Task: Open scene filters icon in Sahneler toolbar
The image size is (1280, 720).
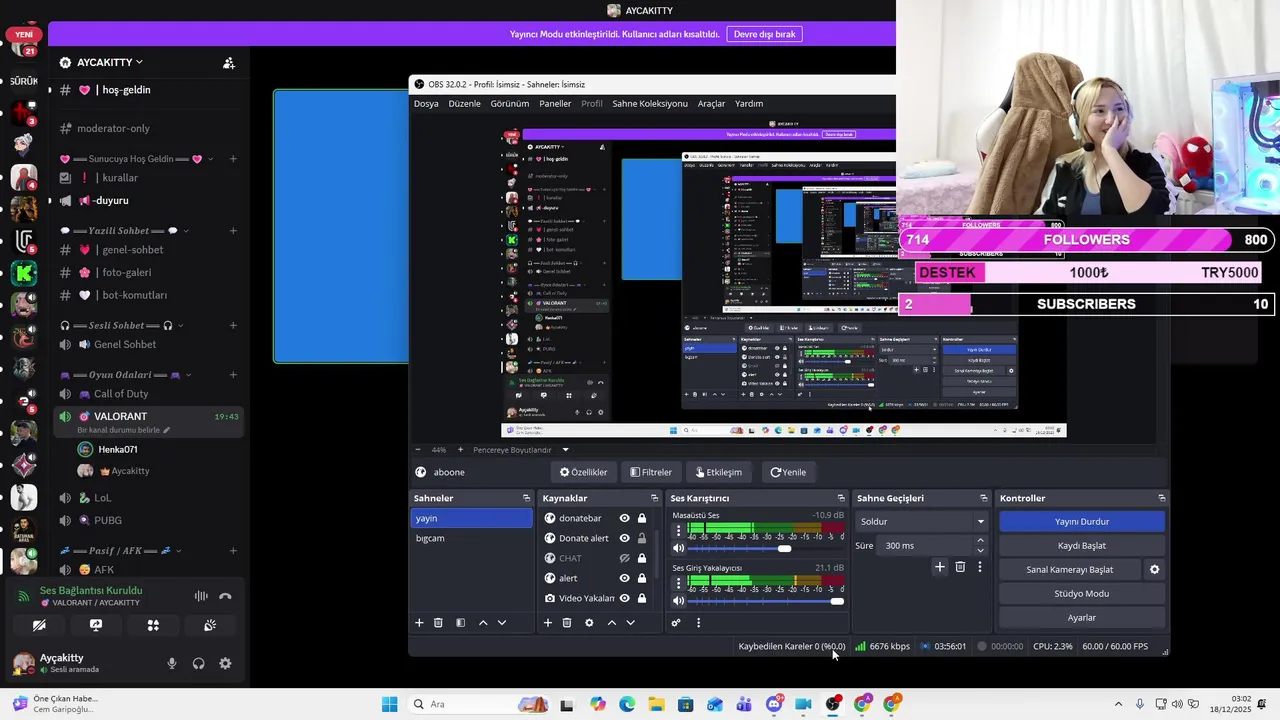Action: pos(460,623)
